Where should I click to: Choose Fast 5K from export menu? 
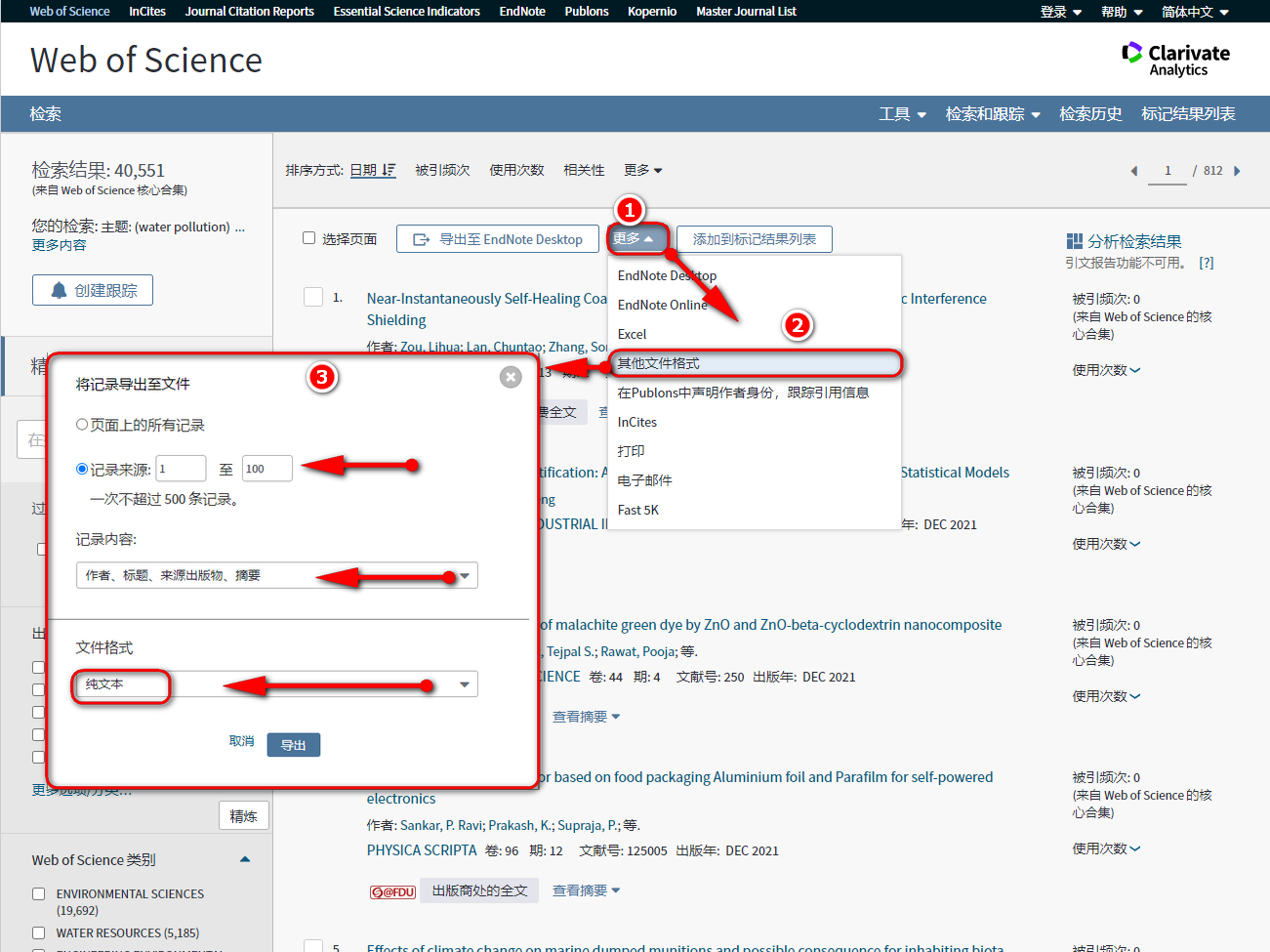[x=638, y=510]
